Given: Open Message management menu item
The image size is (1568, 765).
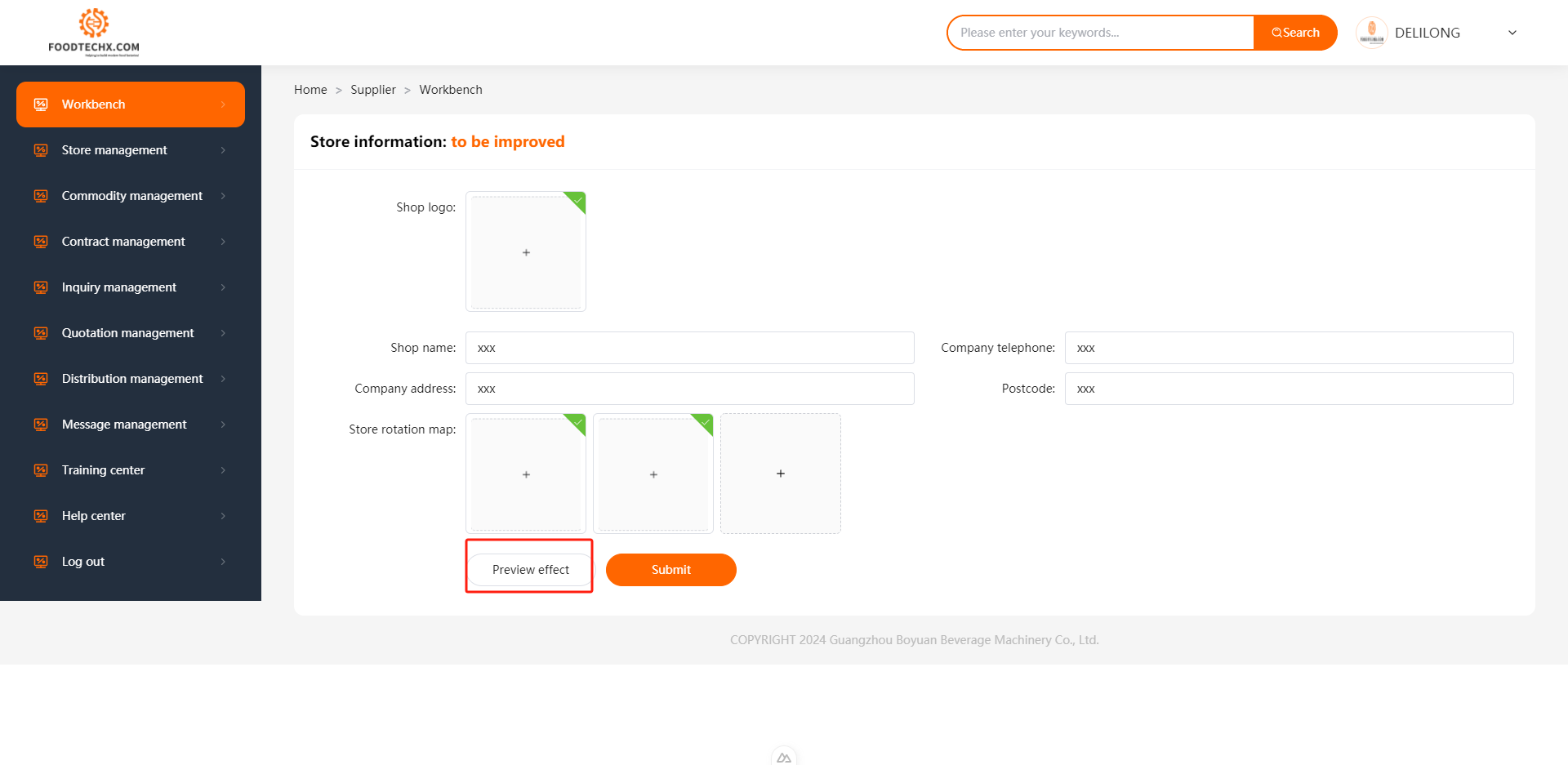Looking at the screenshot, I should pyautogui.click(x=124, y=425).
